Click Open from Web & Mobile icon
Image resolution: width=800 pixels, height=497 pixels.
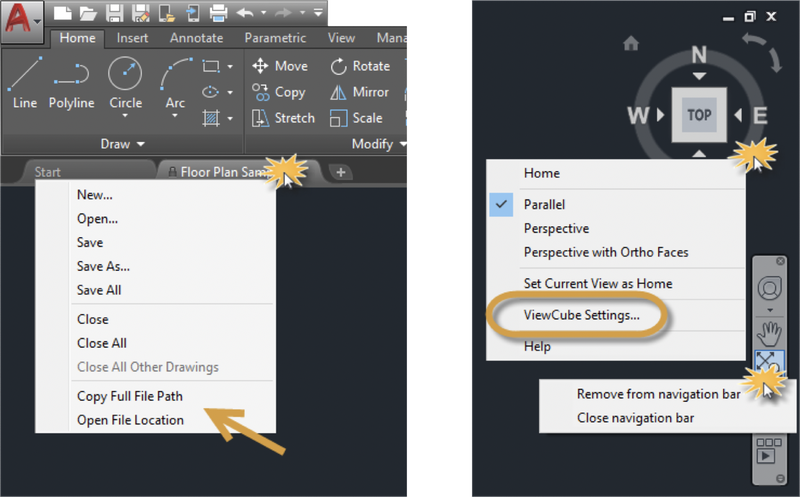click(x=167, y=13)
